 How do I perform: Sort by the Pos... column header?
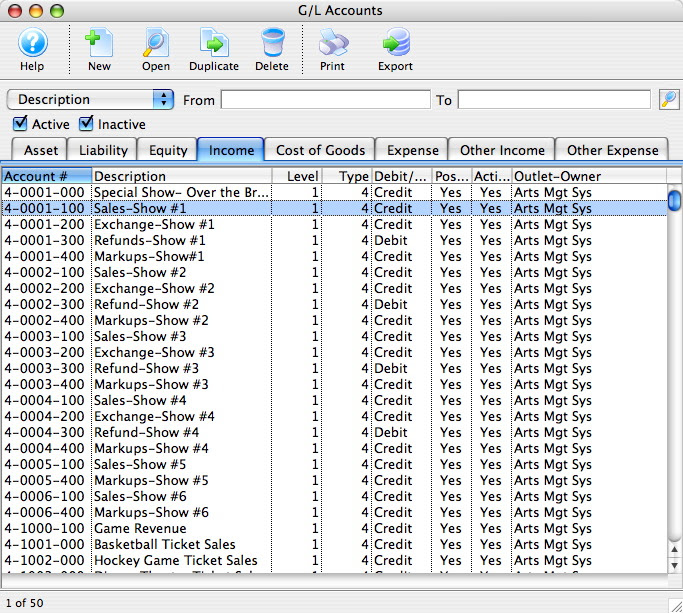pos(452,176)
